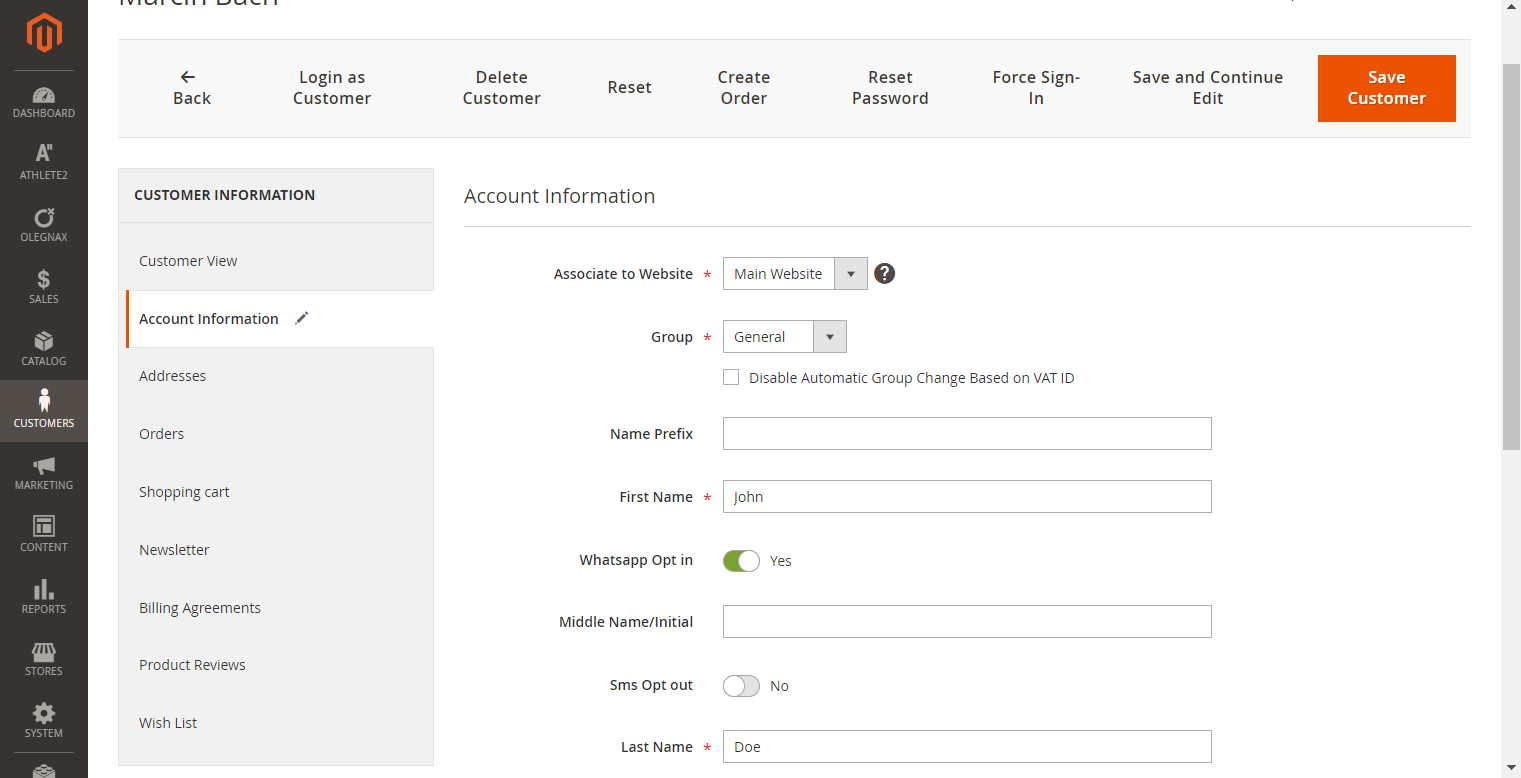Expand the Group dropdown
This screenshot has width=1521, height=778.
(x=784, y=337)
